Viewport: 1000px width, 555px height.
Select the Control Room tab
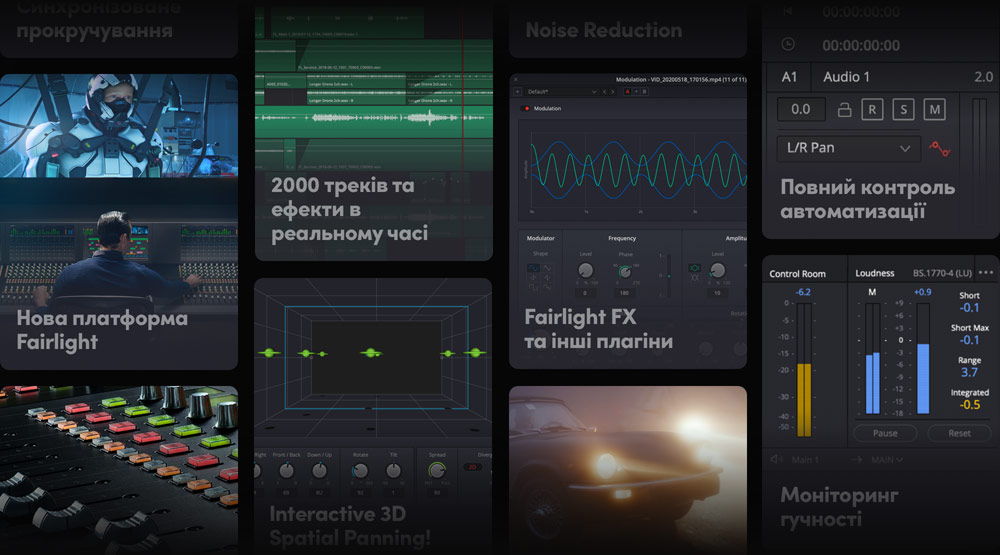(797, 274)
